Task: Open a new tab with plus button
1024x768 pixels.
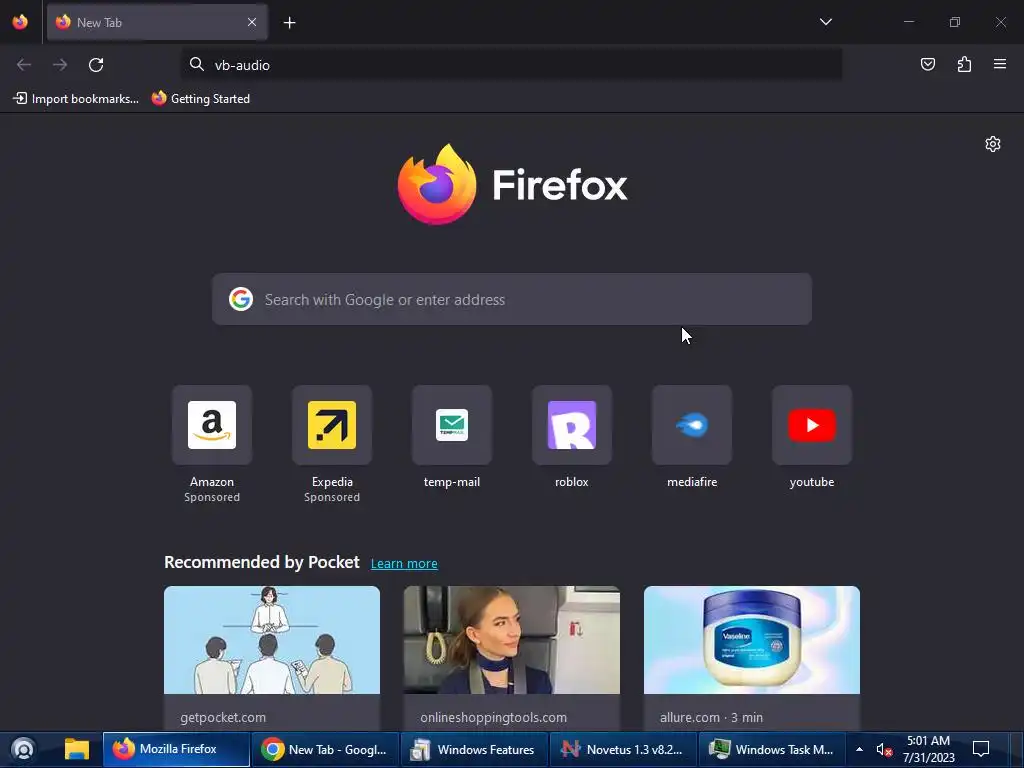Action: pos(289,23)
